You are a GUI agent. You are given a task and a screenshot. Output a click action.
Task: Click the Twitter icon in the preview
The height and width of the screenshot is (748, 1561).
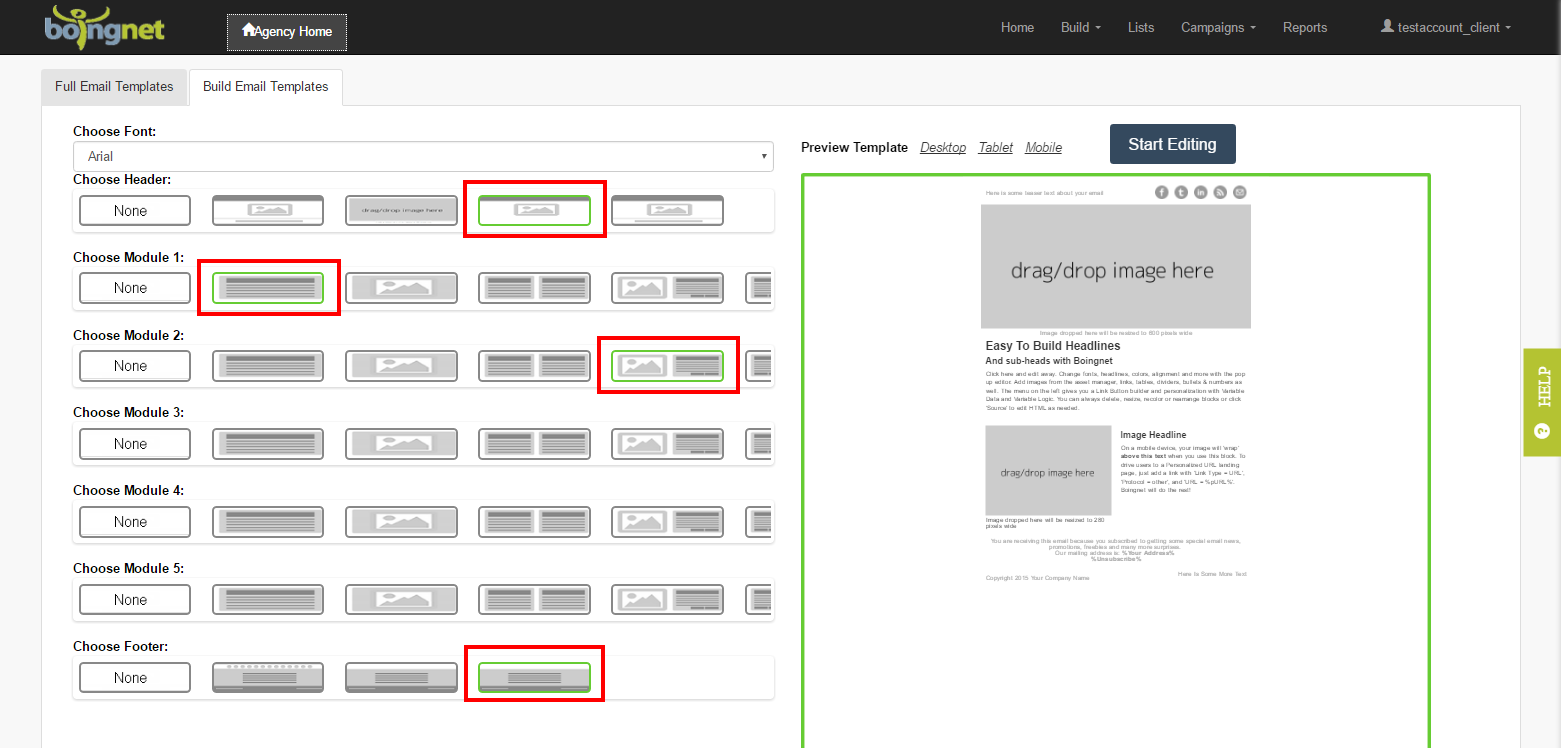click(x=1181, y=193)
